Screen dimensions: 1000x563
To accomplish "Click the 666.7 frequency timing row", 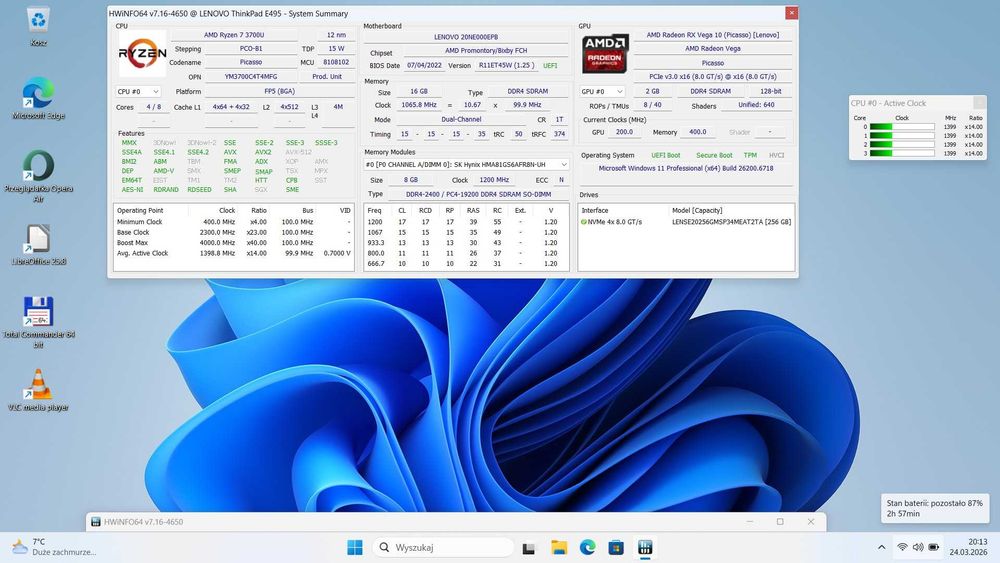I will (466, 263).
